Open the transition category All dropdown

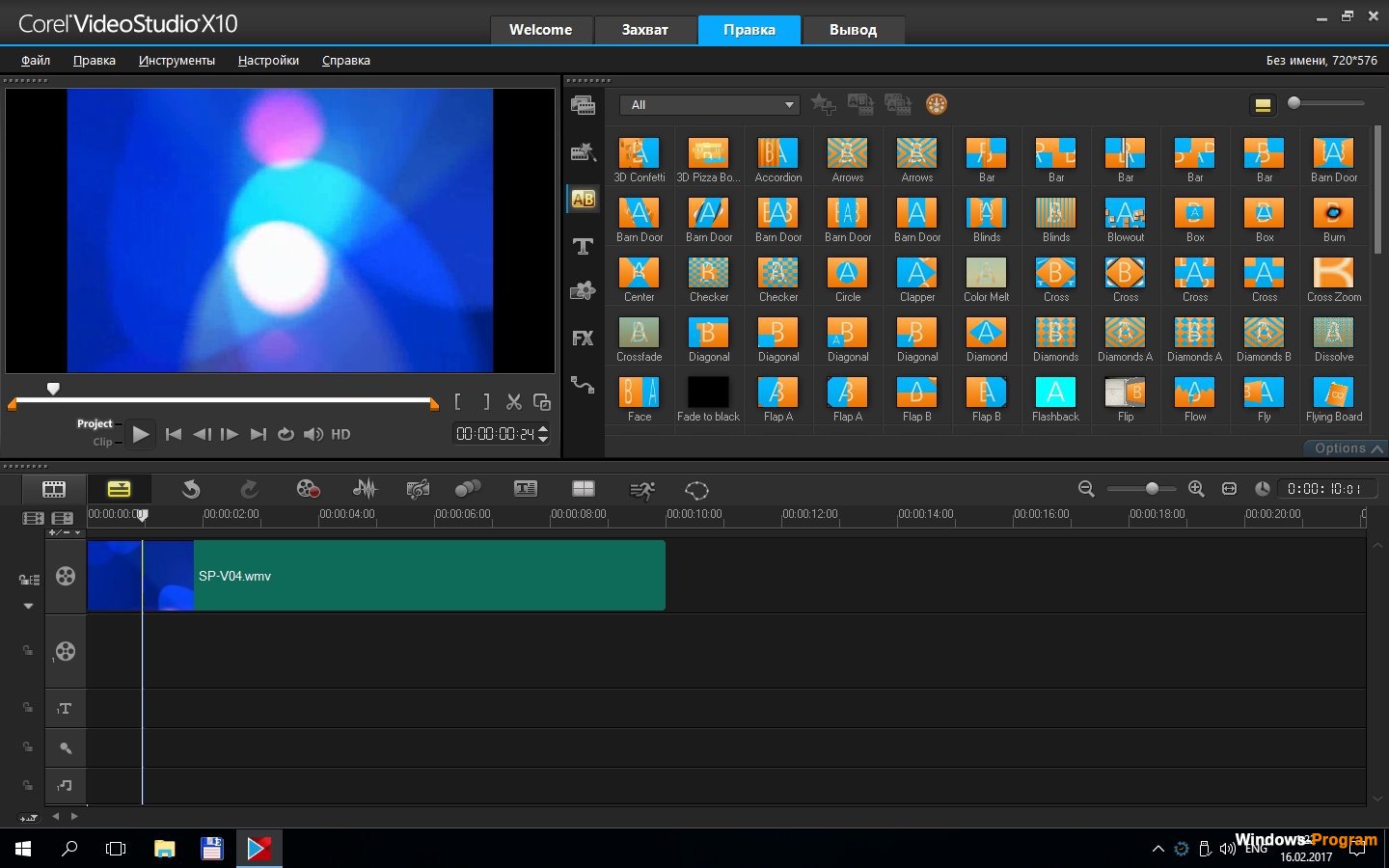[x=709, y=104]
